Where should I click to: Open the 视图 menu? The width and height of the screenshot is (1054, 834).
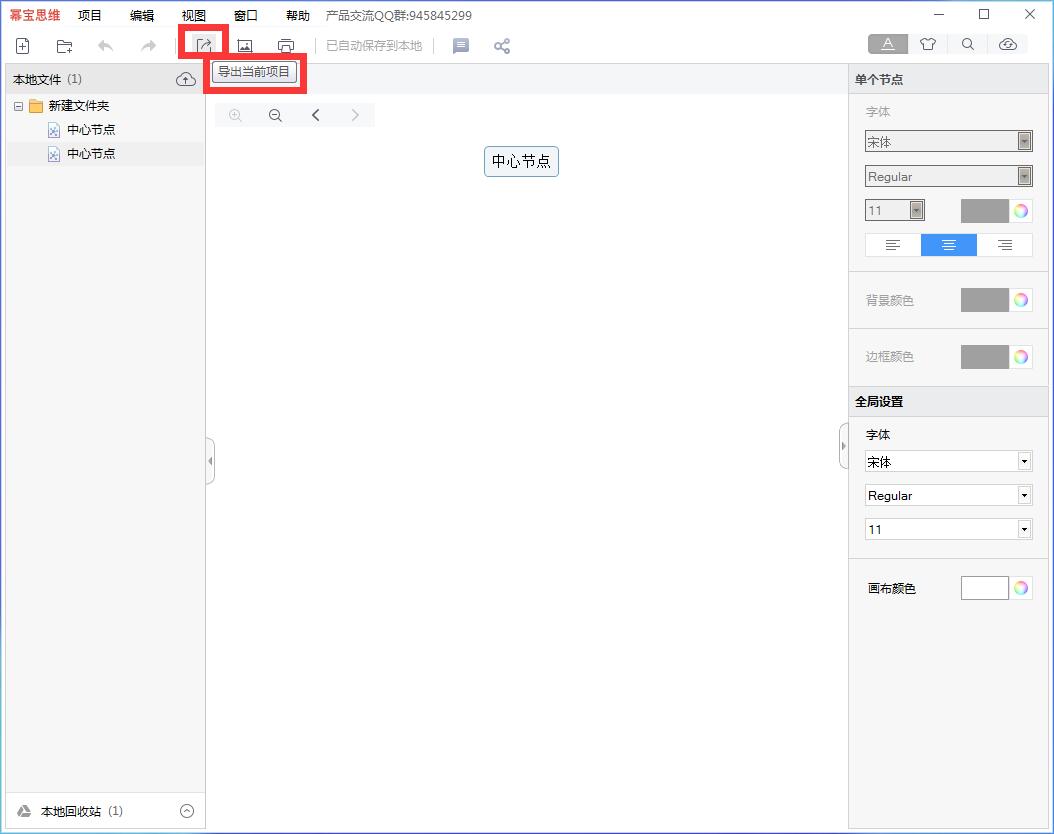(x=194, y=16)
